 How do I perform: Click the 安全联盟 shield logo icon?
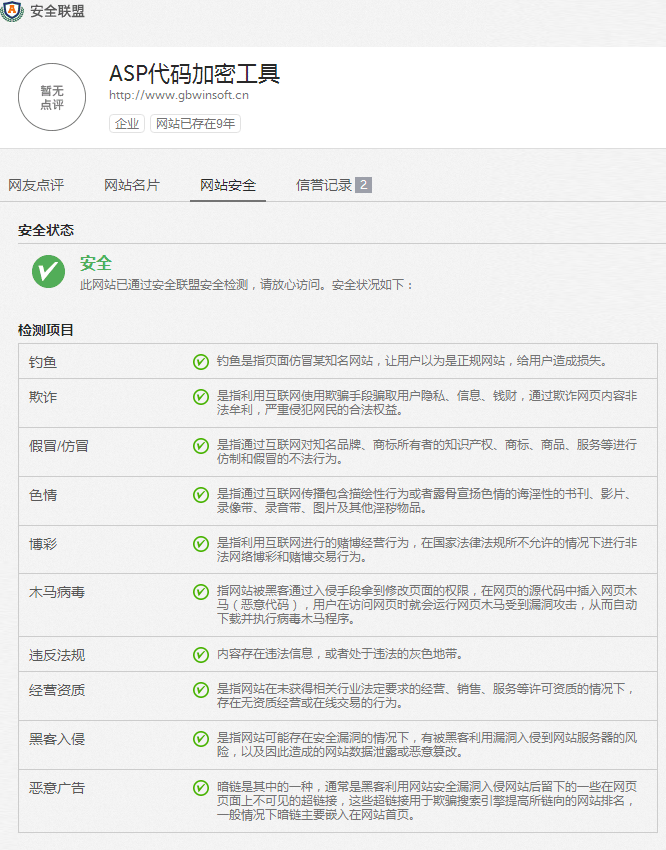coord(12,10)
